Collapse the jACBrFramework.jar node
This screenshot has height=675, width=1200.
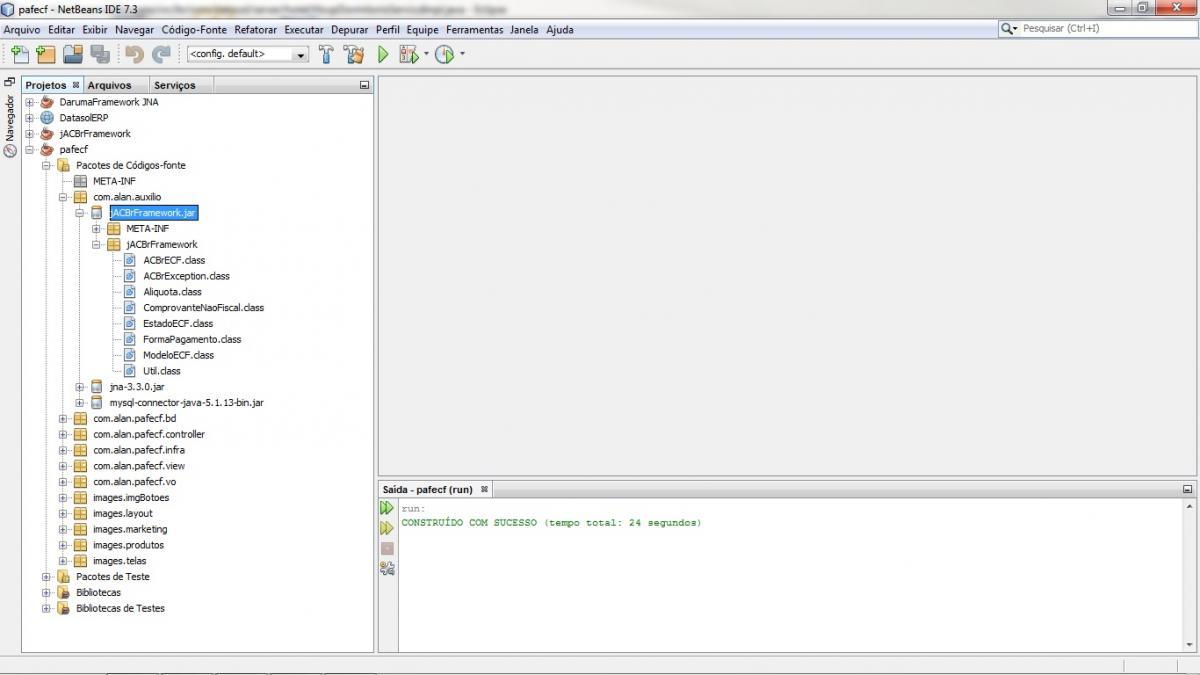coord(80,213)
